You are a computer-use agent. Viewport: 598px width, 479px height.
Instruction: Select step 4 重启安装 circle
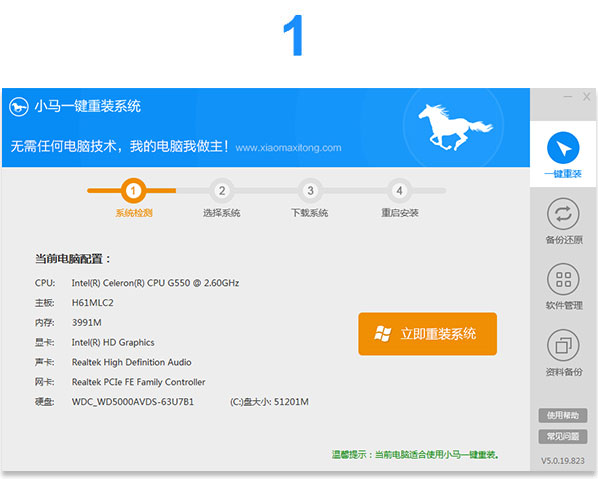coord(399,190)
